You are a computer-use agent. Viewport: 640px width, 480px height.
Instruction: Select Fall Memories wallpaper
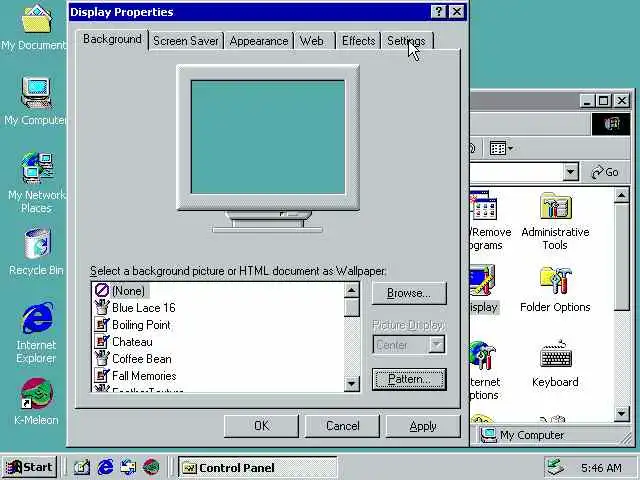(x=144, y=376)
